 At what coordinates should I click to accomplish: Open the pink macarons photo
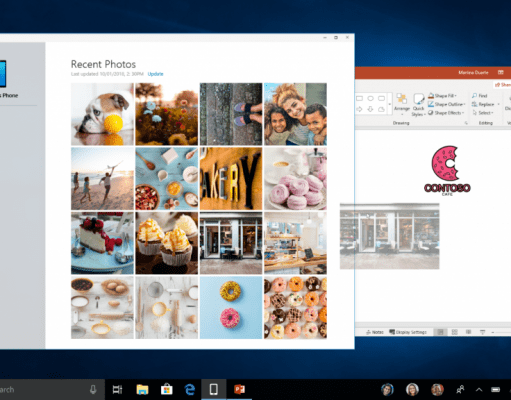point(295,179)
